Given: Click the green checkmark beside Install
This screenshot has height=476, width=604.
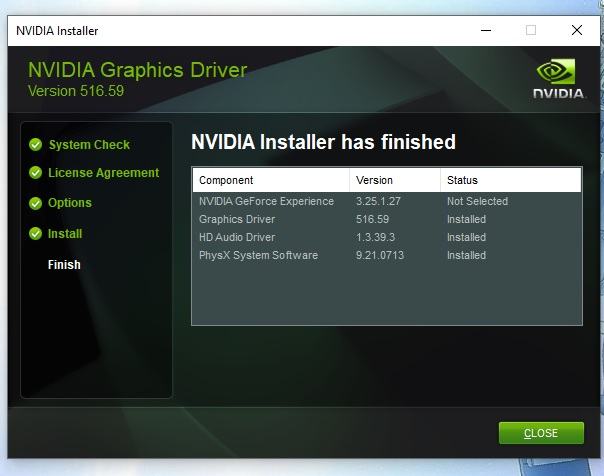Looking at the screenshot, I should [35, 233].
